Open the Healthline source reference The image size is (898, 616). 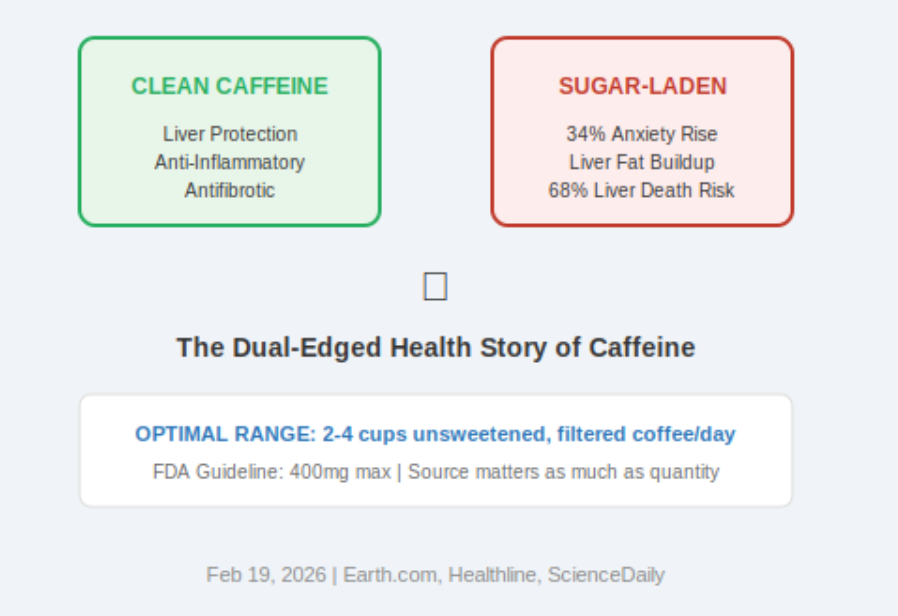pyautogui.click(x=491, y=575)
